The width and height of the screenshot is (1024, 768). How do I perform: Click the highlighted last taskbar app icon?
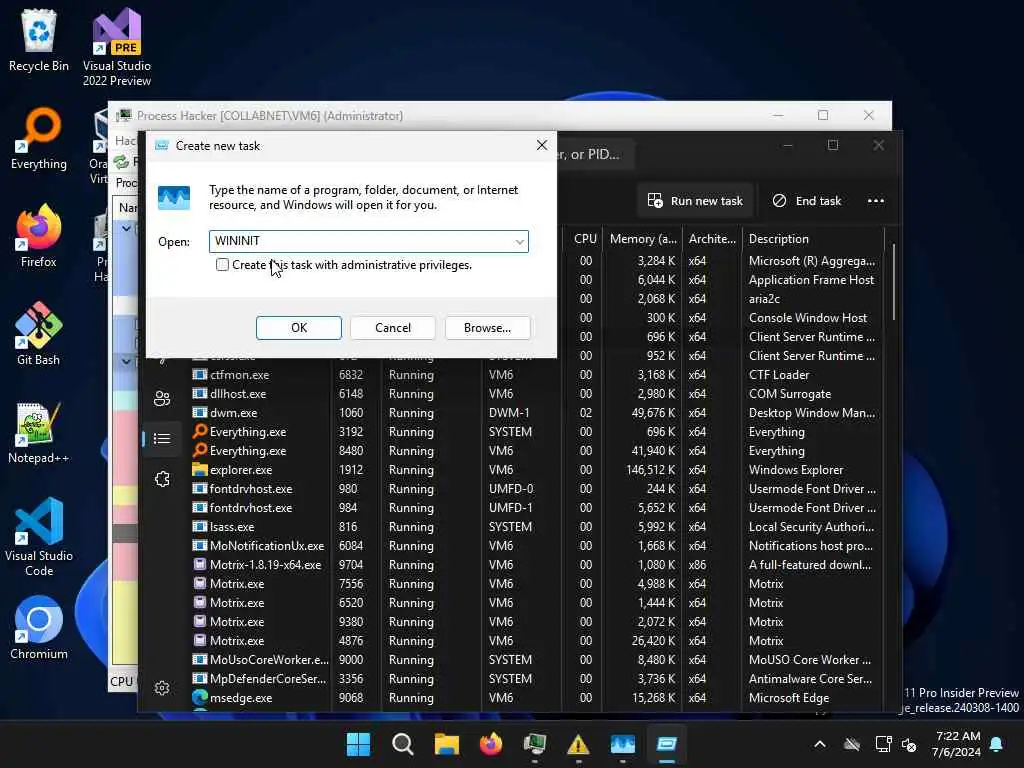click(x=667, y=744)
